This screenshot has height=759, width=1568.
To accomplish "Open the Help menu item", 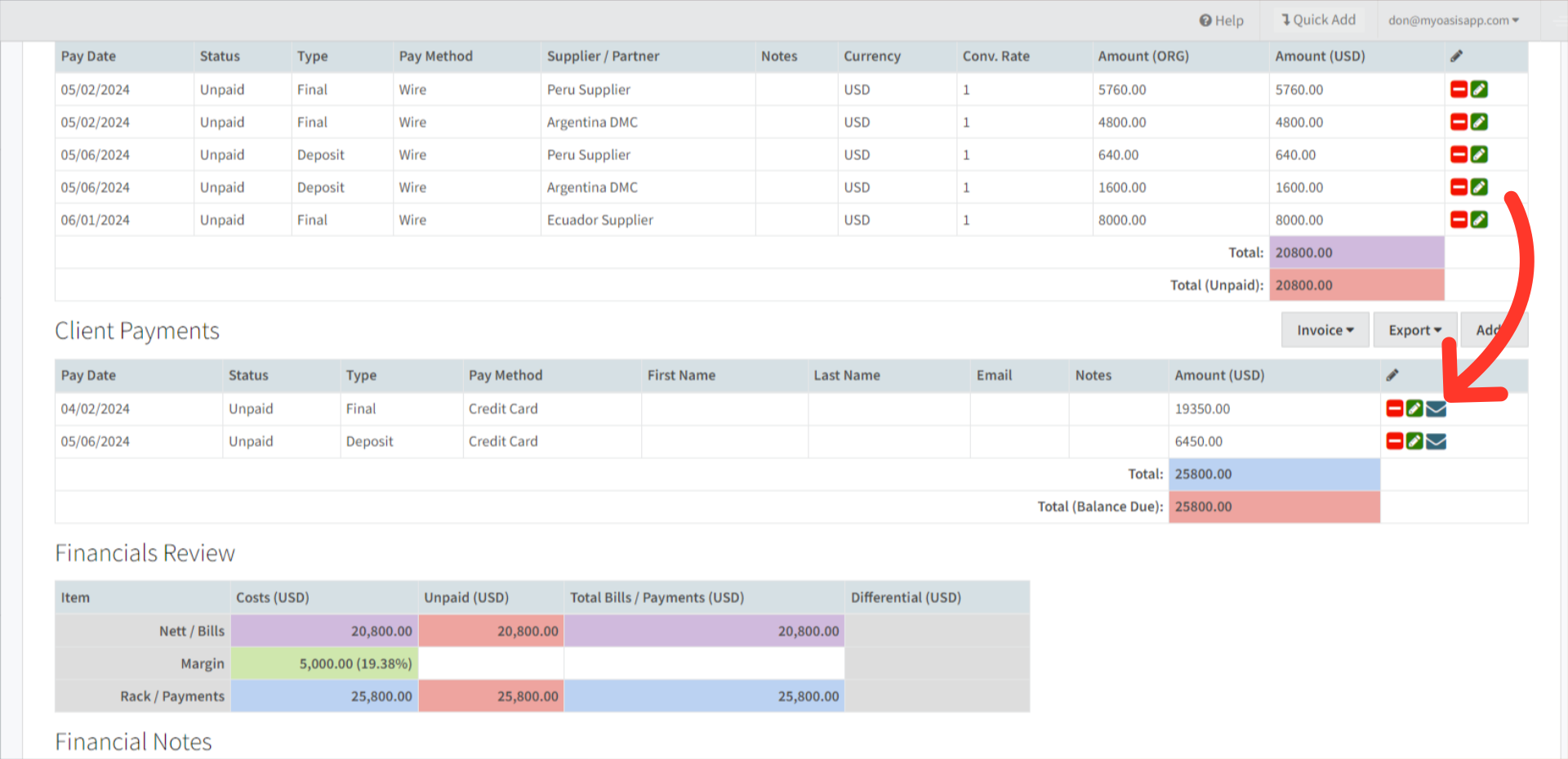I will coord(1221,20).
